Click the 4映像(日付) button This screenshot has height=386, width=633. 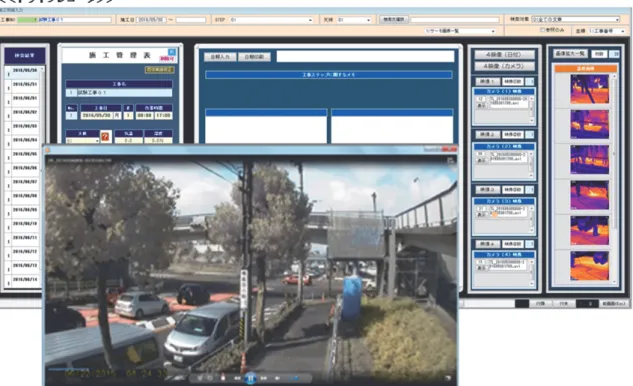(x=504, y=55)
